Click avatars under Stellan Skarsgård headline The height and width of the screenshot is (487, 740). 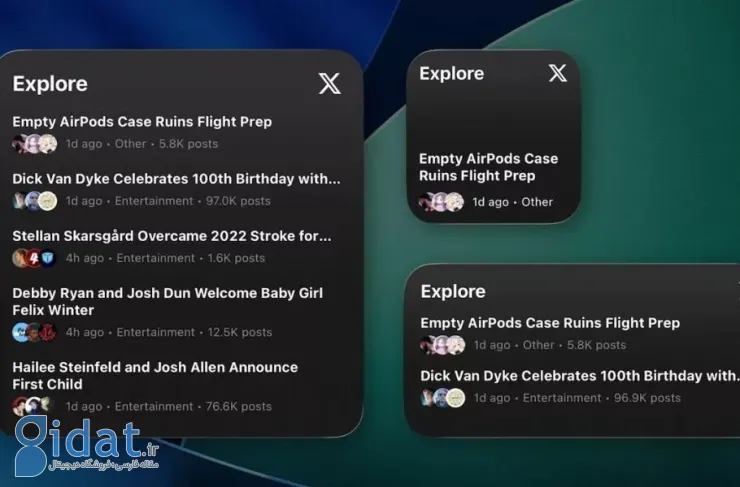pos(35,258)
